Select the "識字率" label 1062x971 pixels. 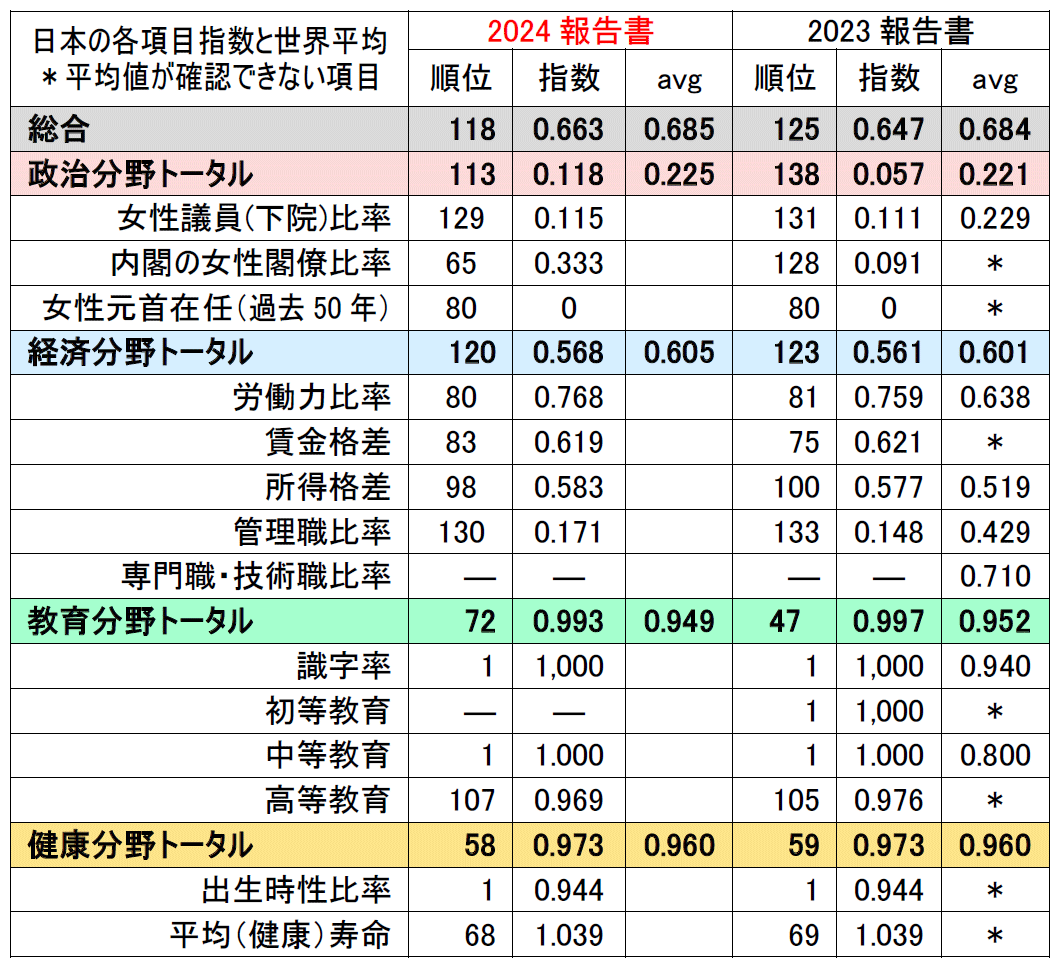tap(344, 666)
